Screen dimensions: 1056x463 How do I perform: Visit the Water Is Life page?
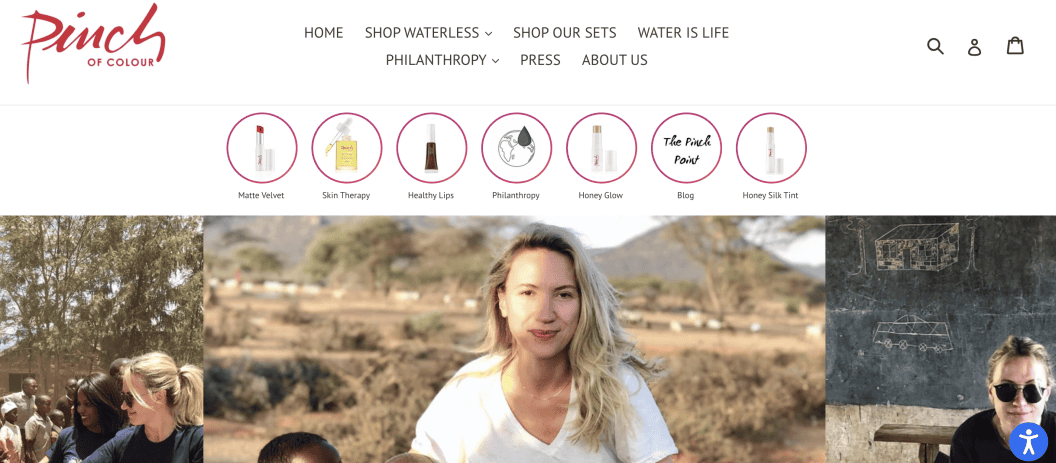pos(683,32)
